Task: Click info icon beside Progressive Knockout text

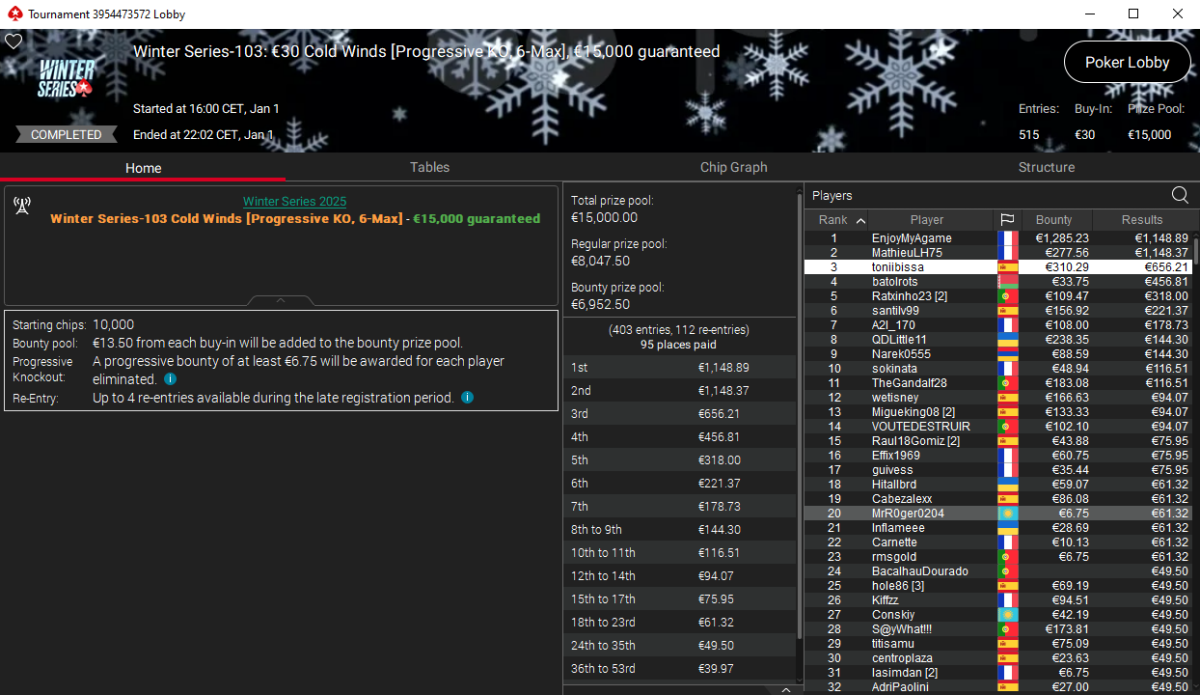Action: click(x=170, y=380)
